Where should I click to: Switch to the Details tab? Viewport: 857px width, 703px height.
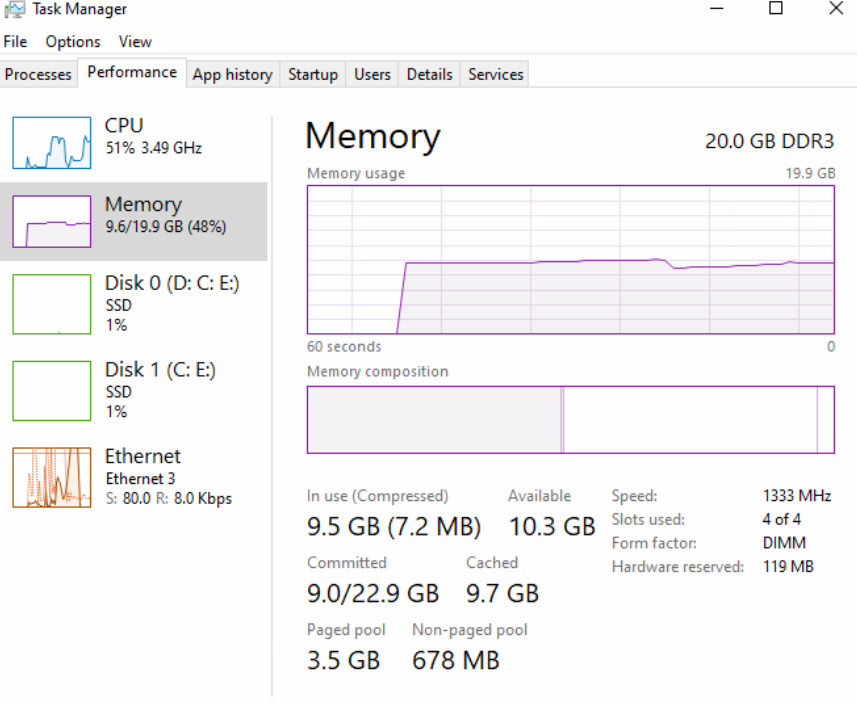(430, 75)
